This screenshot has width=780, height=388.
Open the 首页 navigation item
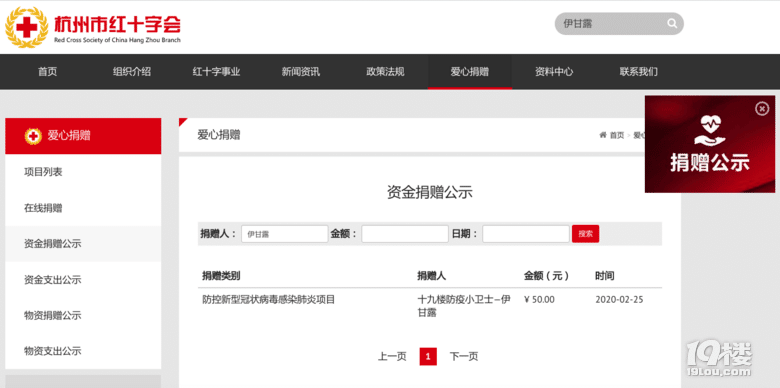47,72
